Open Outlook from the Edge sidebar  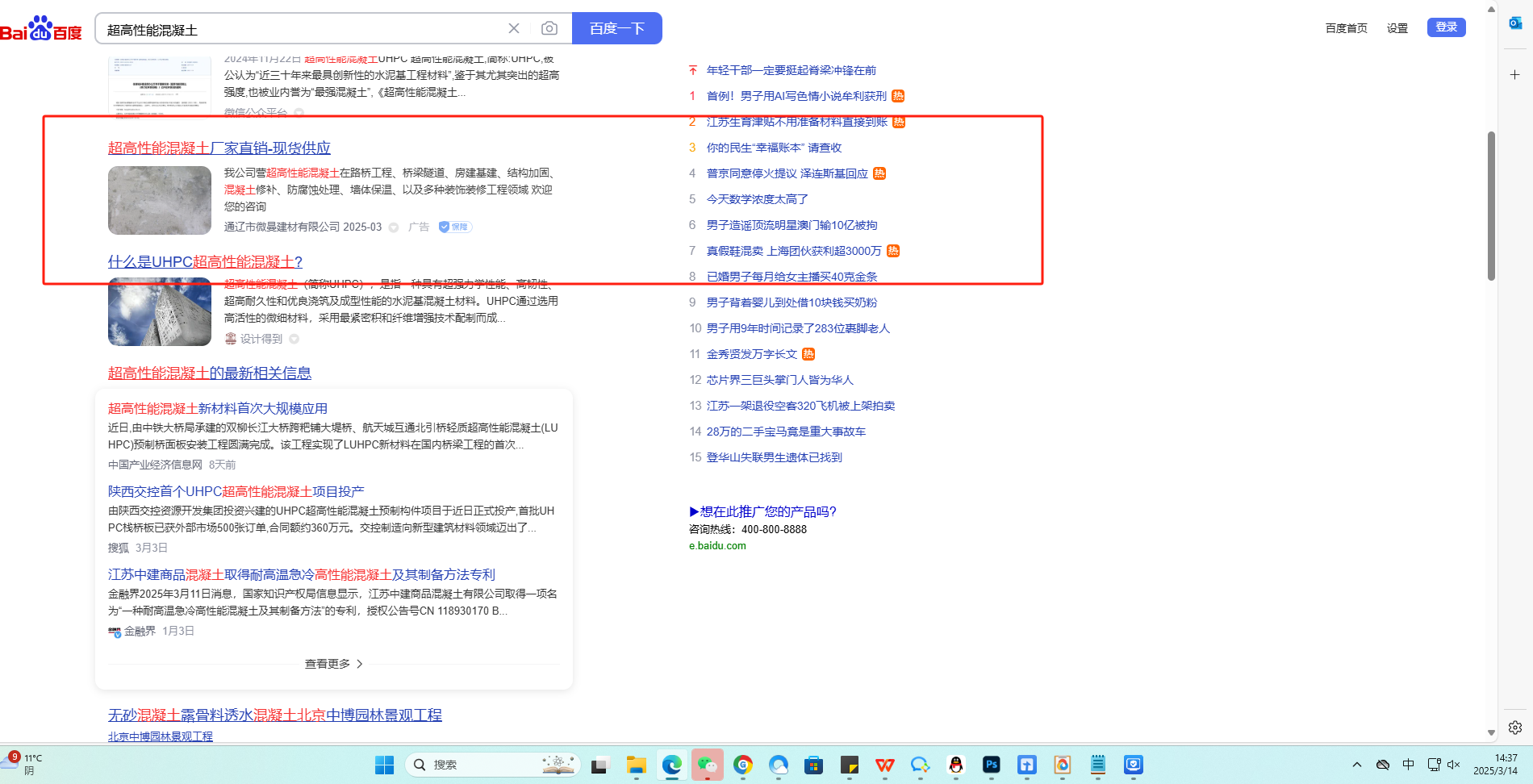click(x=1515, y=23)
